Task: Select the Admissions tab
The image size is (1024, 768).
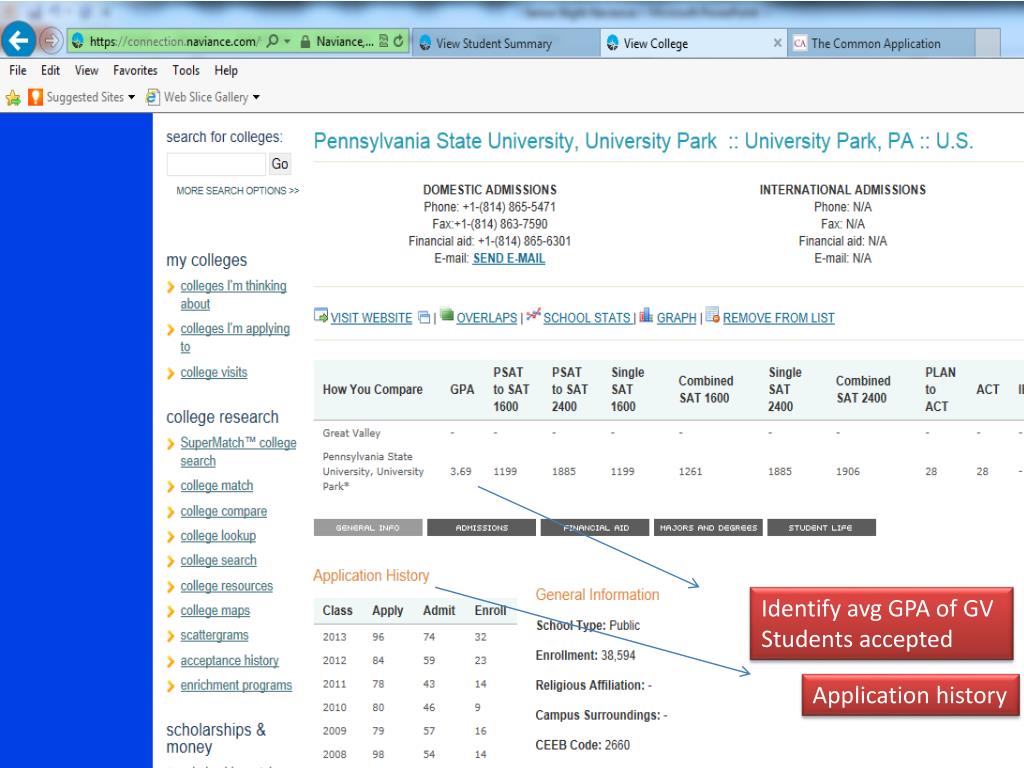Action: tap(481, 528)
